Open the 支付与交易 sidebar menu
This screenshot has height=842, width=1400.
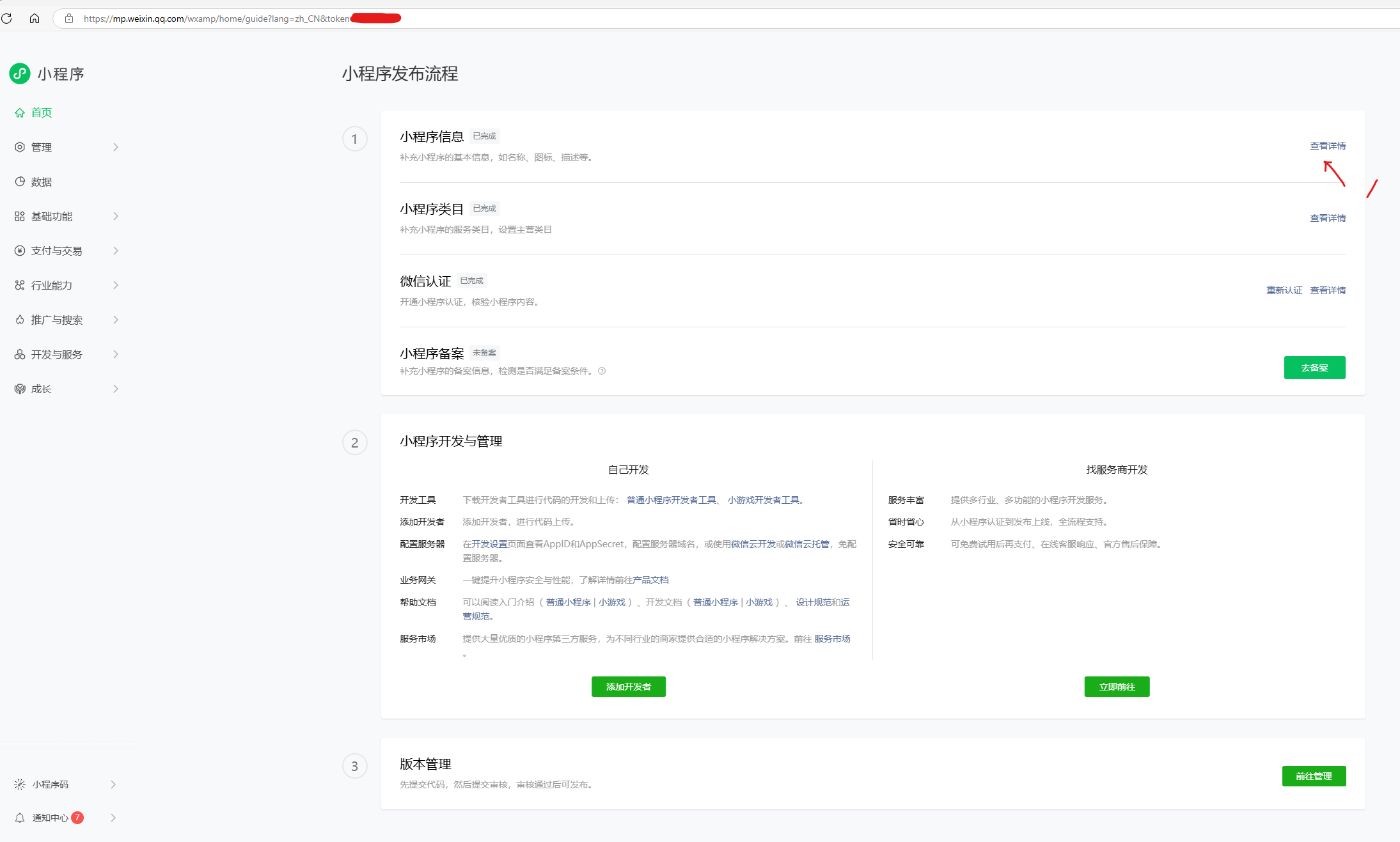(57, 251)
